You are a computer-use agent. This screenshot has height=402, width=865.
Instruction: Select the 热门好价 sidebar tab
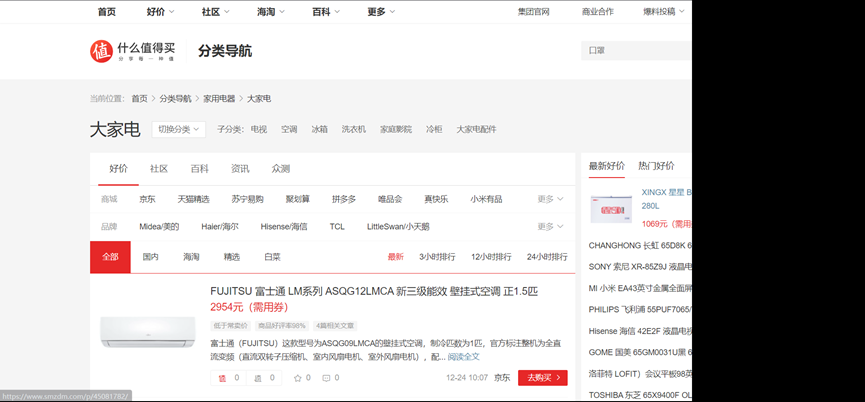(x=656, y=166)
